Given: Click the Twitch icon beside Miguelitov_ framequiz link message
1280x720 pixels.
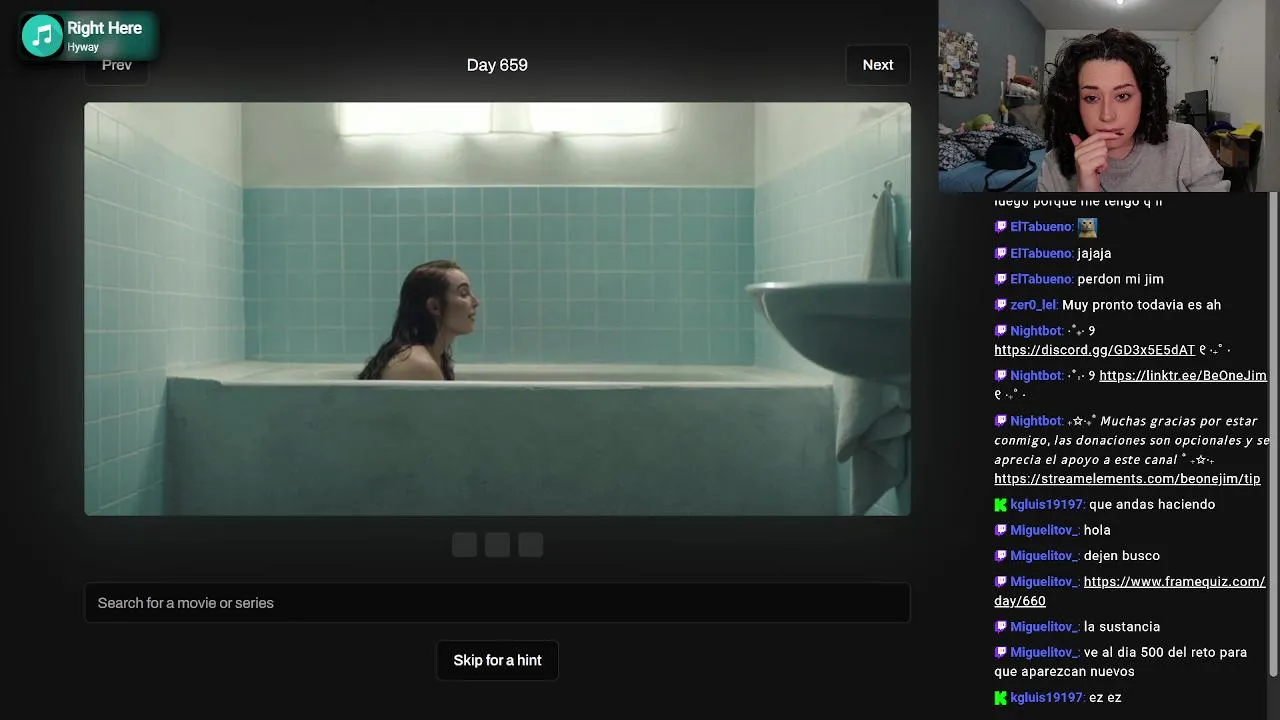Looking at the screenshot, I should coord(1000,582).
